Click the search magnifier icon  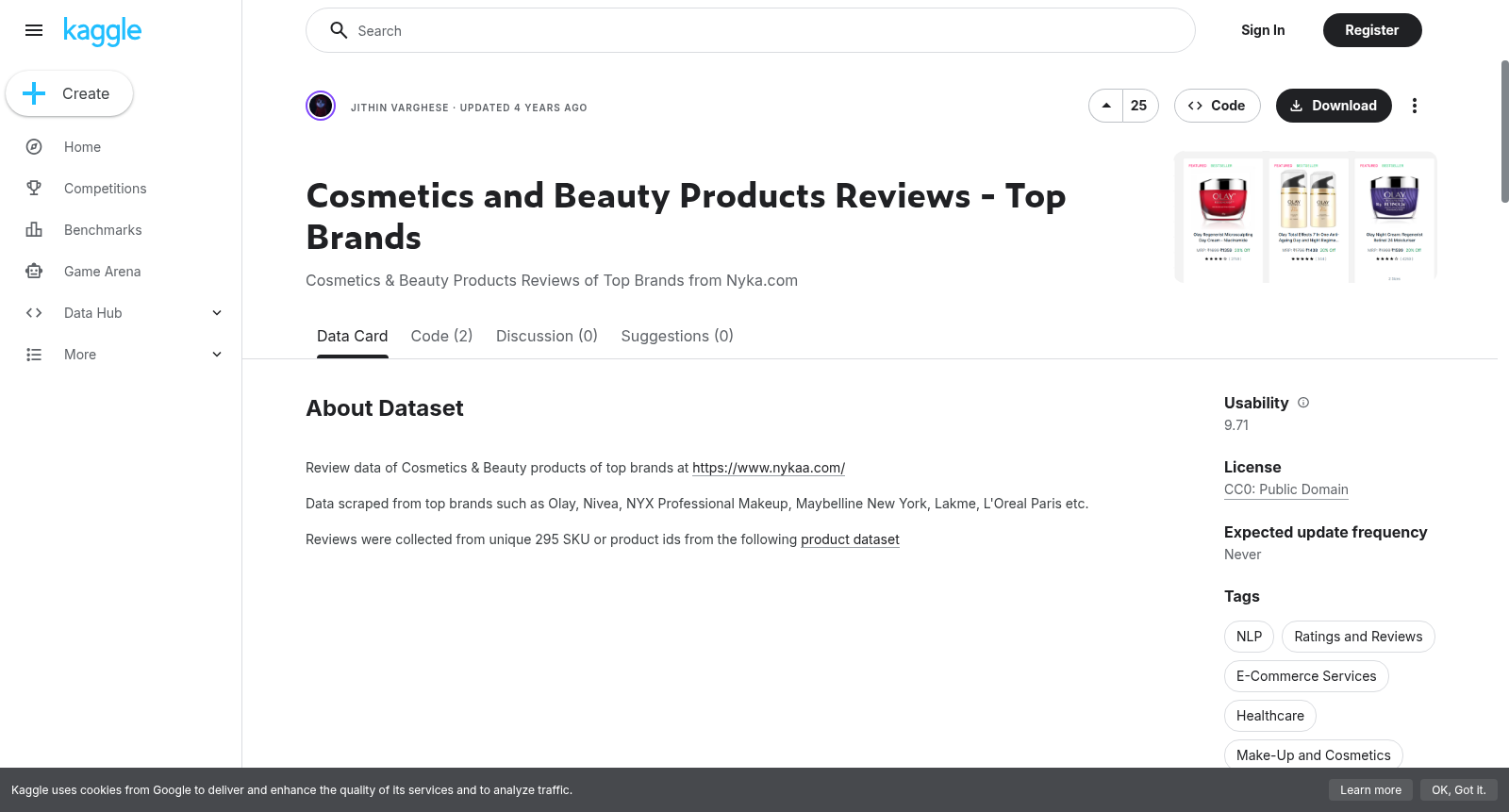339,30
